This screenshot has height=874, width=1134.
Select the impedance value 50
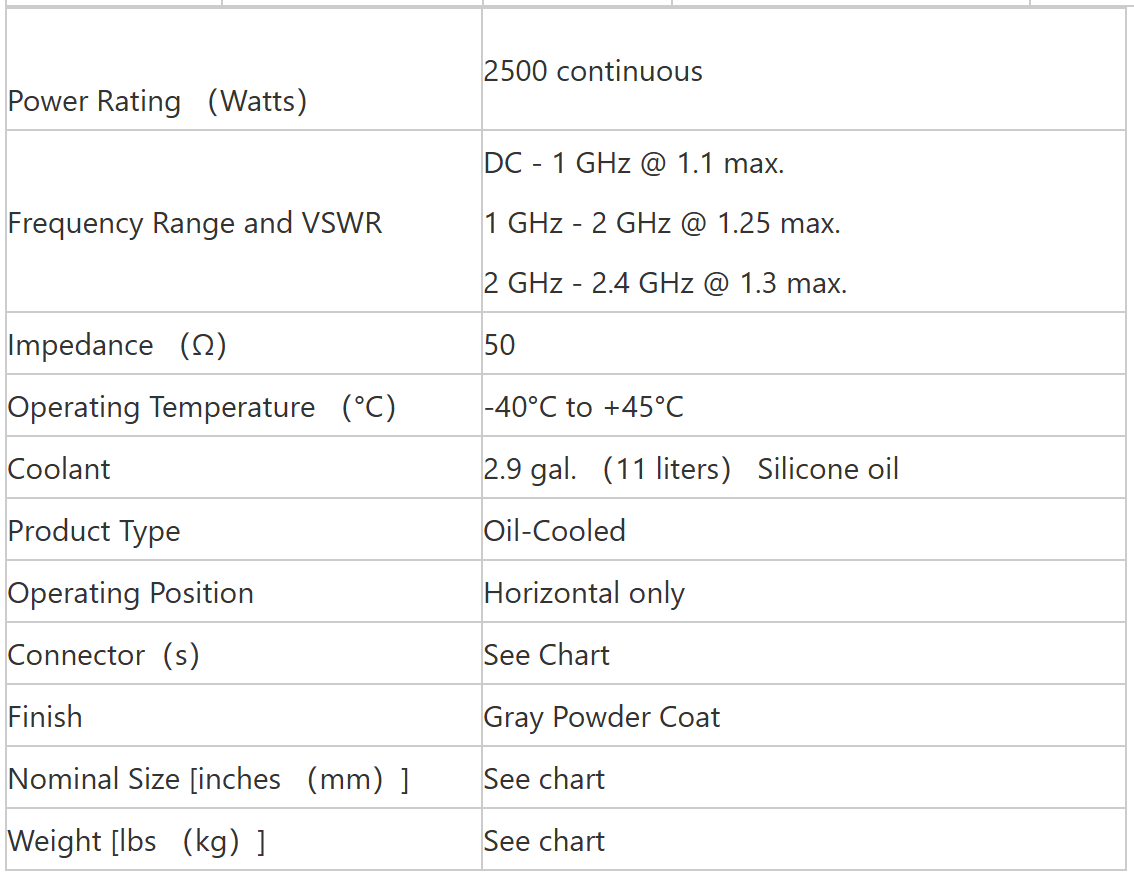tap(499, 344)
